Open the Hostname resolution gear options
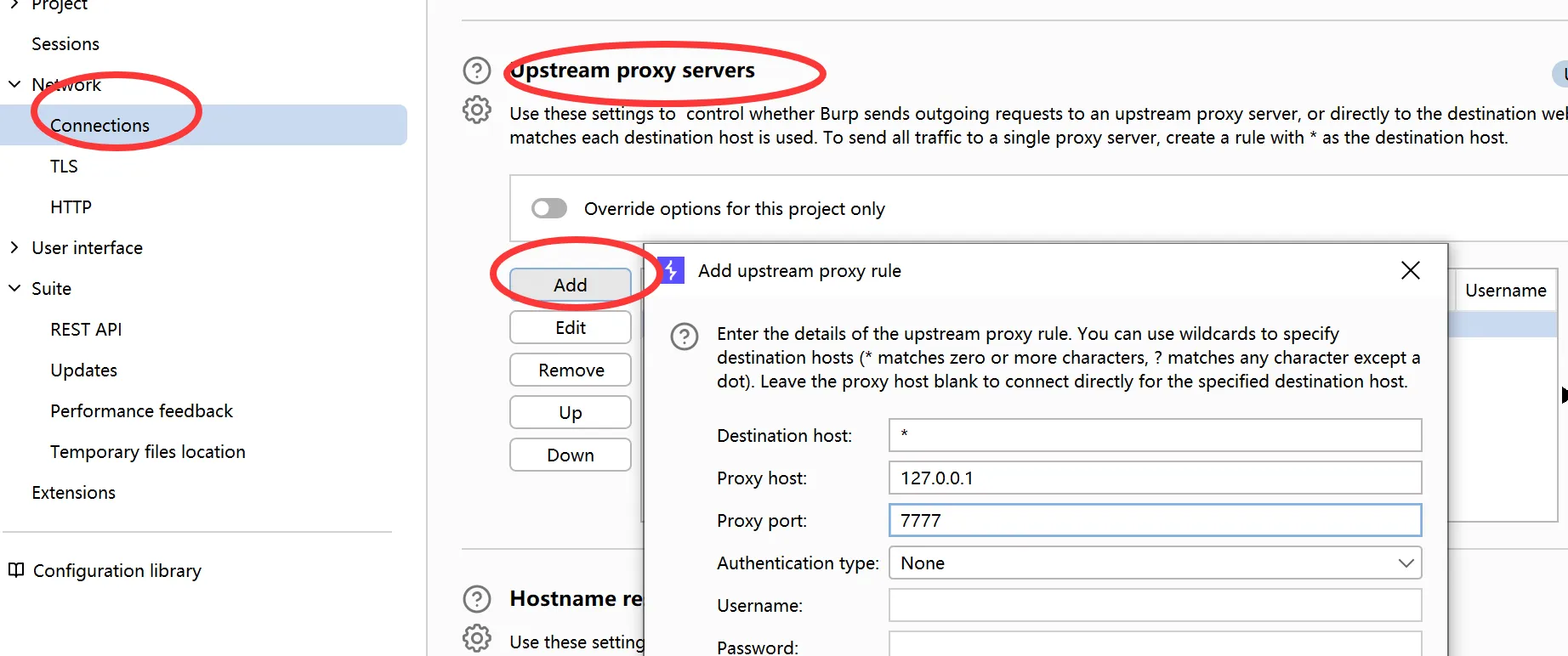 (x=477, y=638)
